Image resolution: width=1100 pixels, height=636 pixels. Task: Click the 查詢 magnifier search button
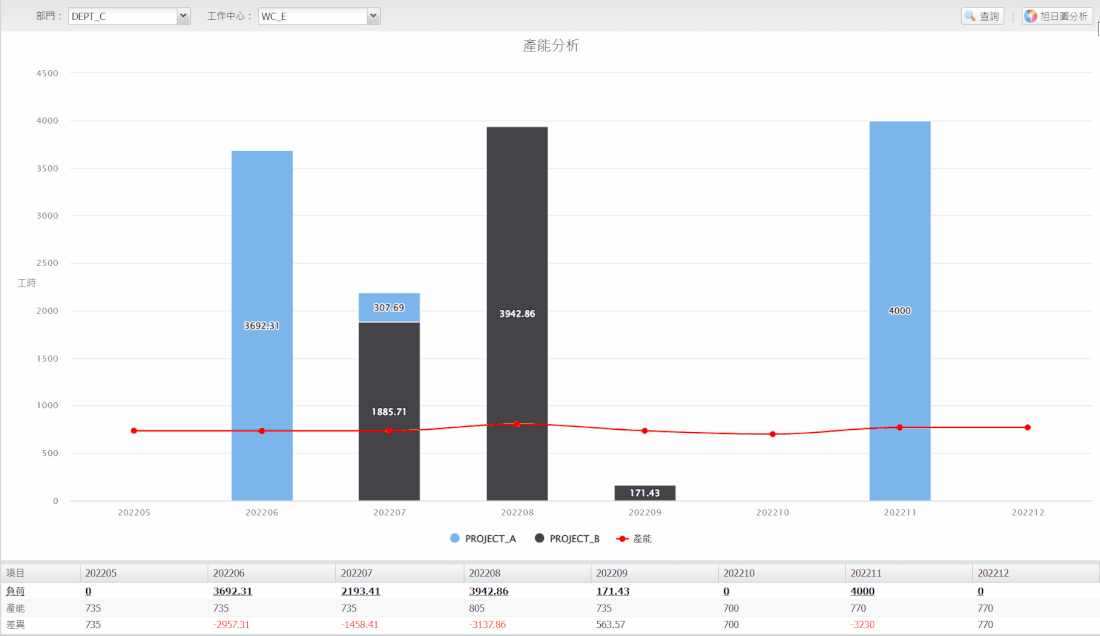pyautogui.click(x=982, y=16)
